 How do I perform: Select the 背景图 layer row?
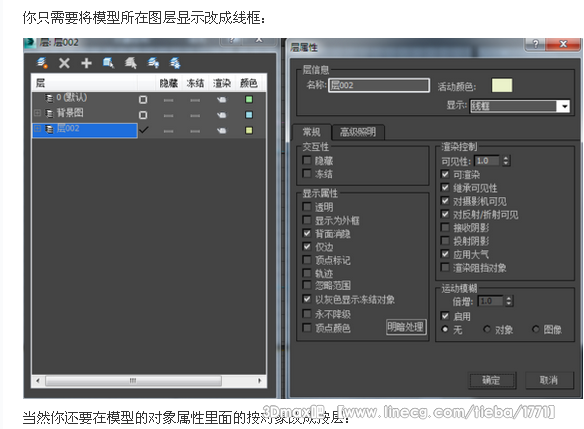click(x=149, y=115)
